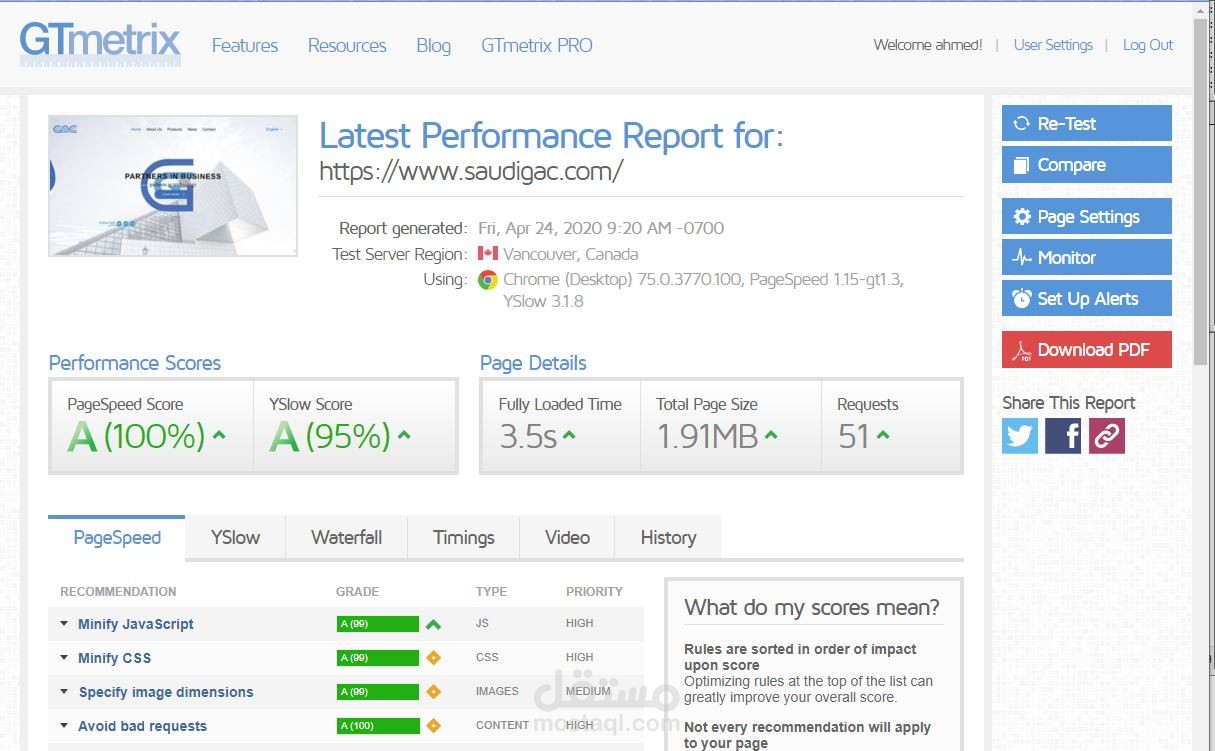Open the Video tab
Screen dimensions: 1215x751
click(x=567, y=538)
